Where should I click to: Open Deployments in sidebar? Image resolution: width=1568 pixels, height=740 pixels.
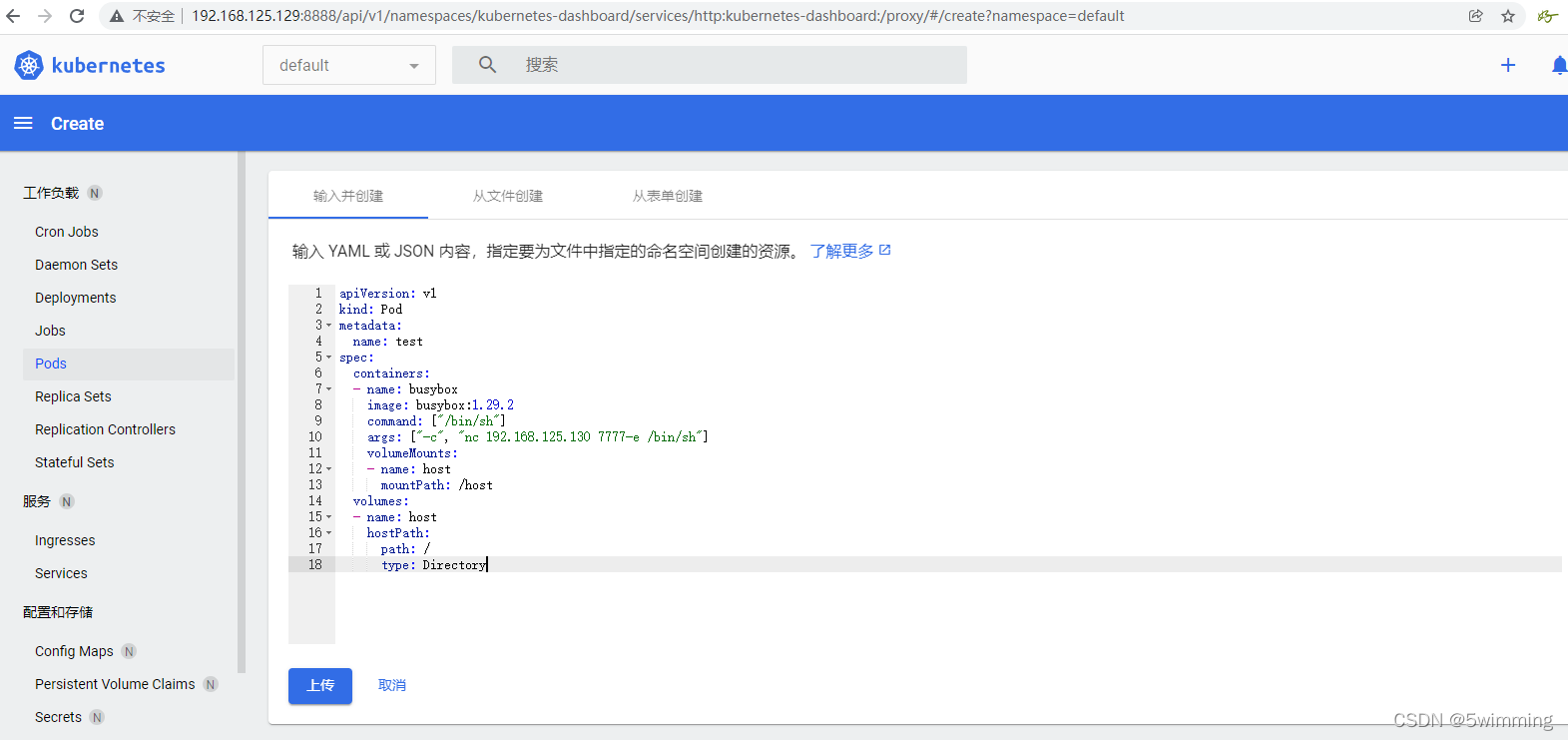(76, 298)
